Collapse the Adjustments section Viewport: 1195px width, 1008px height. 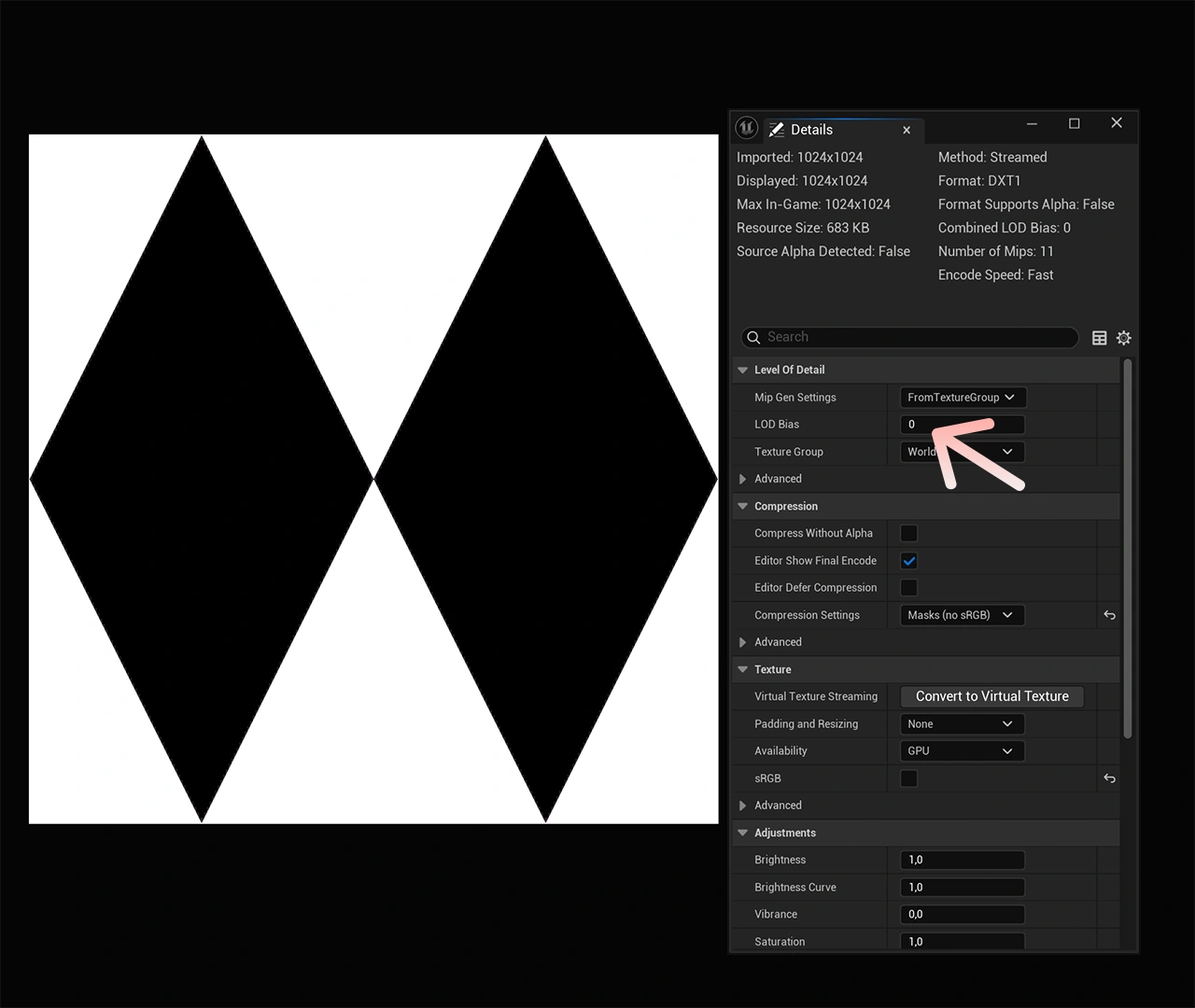pyautogui.click(x=742, y=833)
